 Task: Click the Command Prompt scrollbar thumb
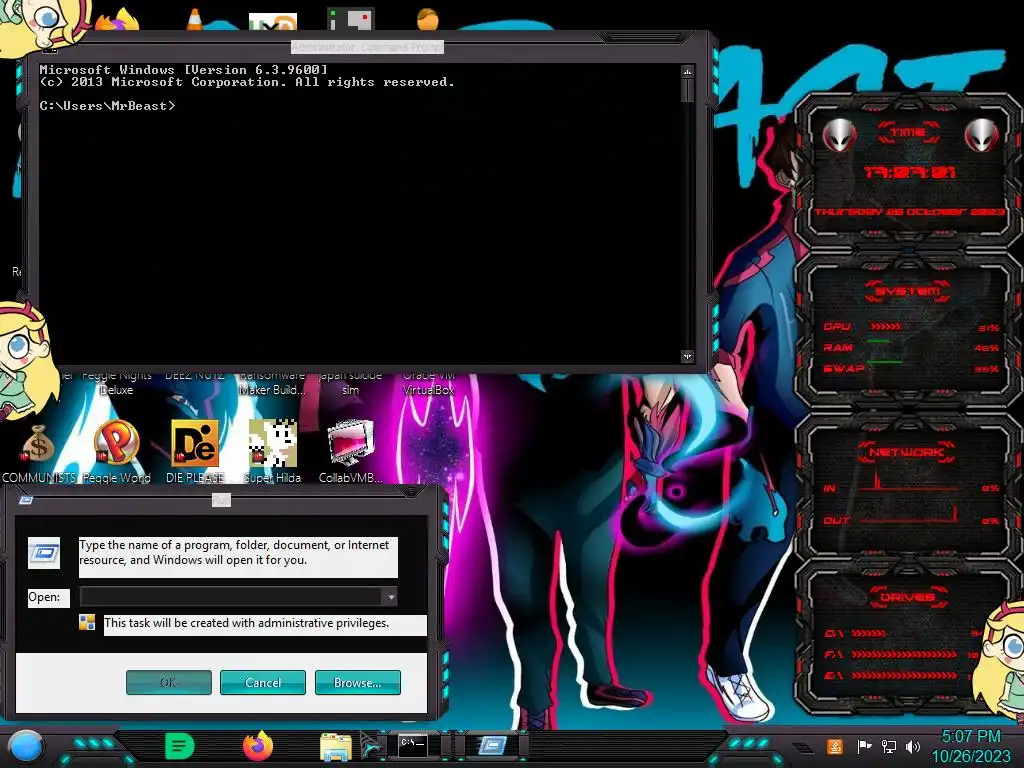687,90
